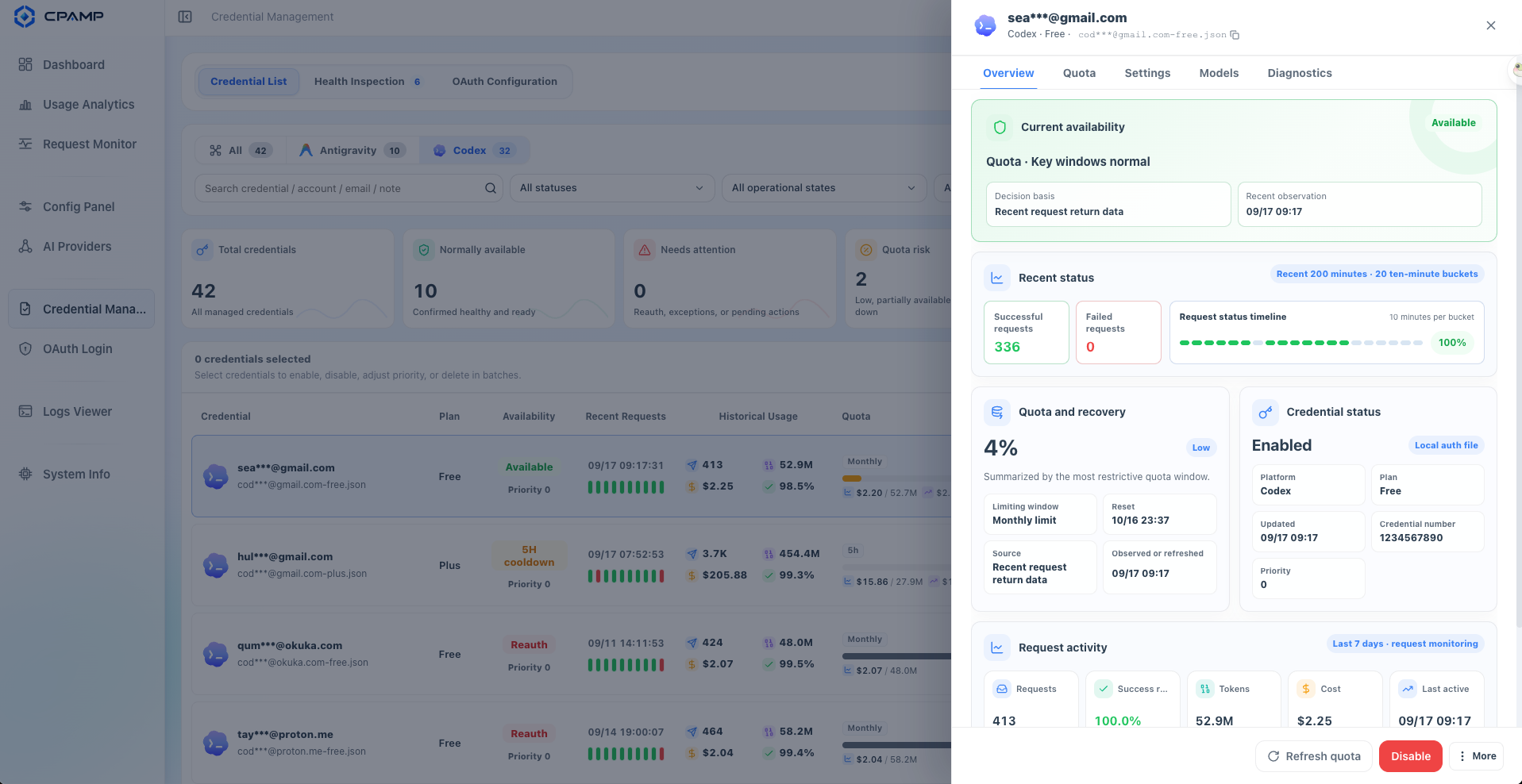Screen dimensions: 1522x784
Task: Click the key icon beside Credential status
Action: click(x=1265, y=412)
